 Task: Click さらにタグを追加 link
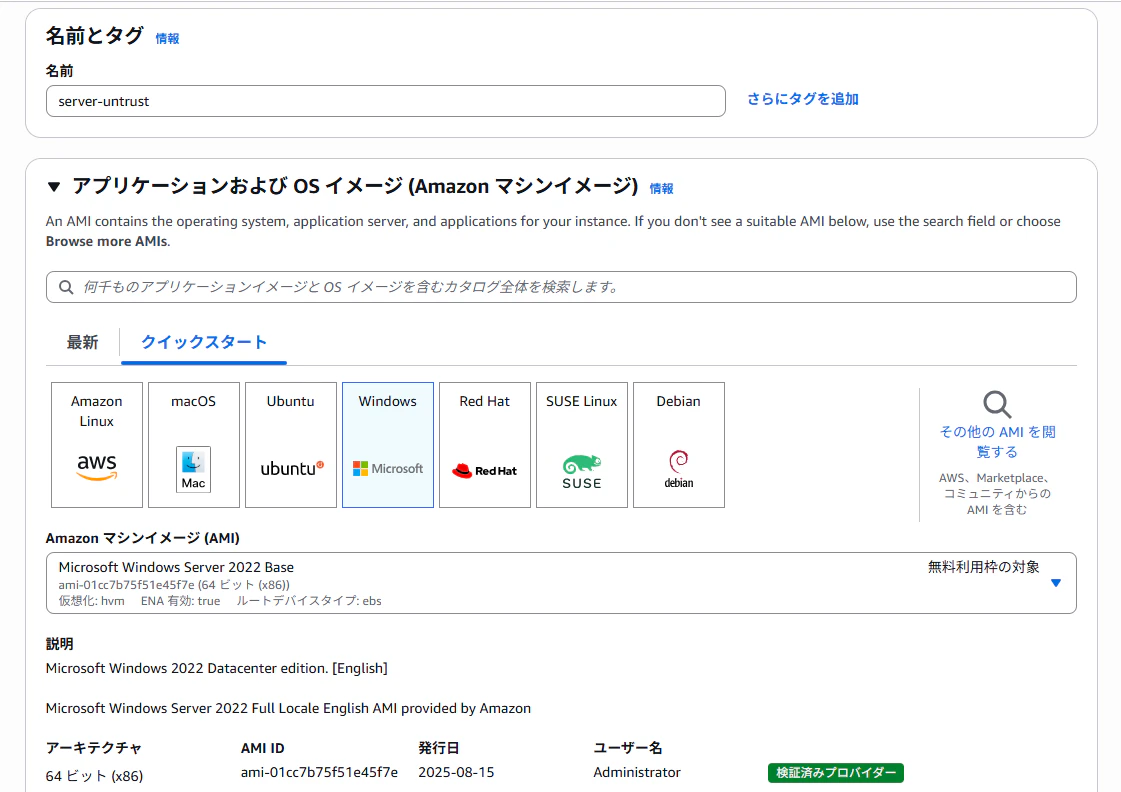[803, 99]
